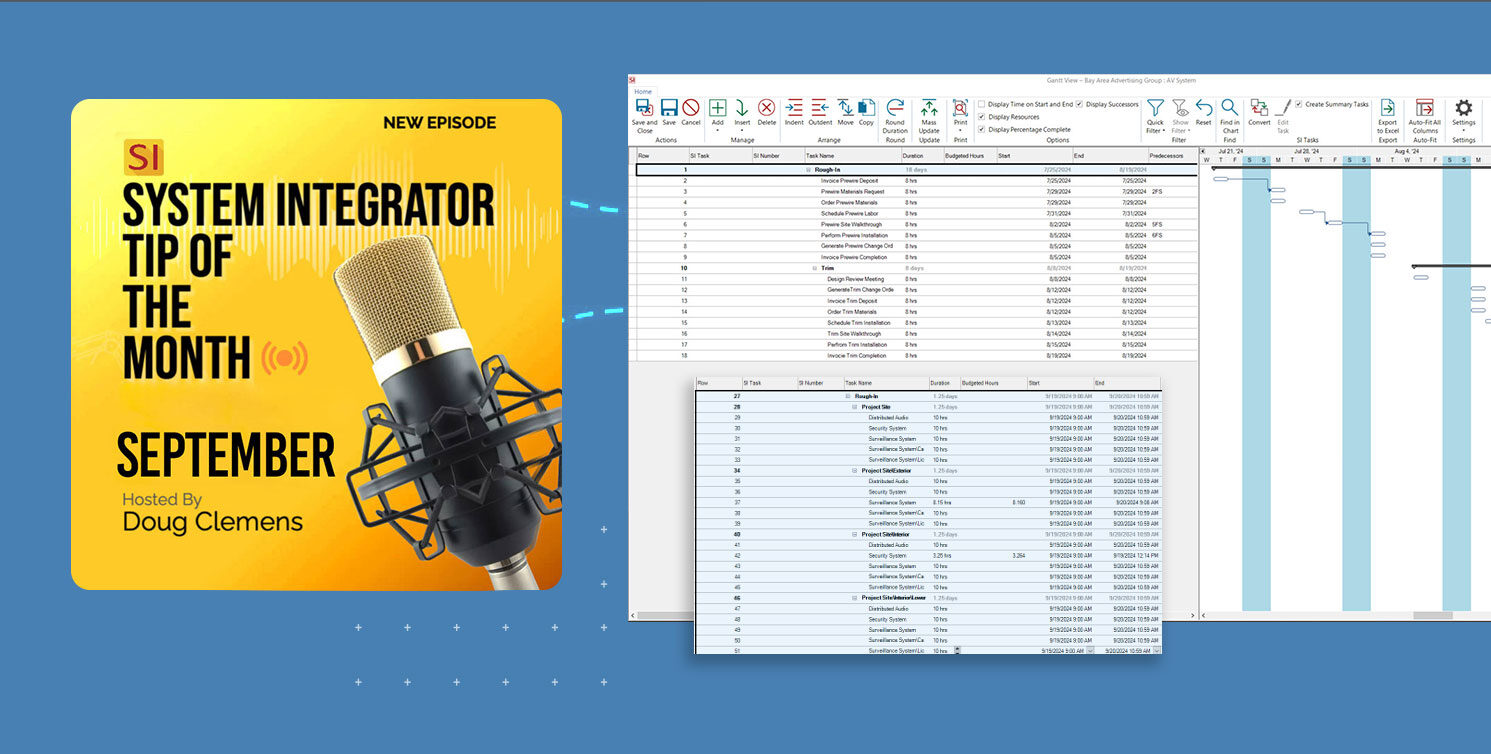Click the Start column header in upper grid
The image size is (1491, 754).
click(x=1035, y=156)
